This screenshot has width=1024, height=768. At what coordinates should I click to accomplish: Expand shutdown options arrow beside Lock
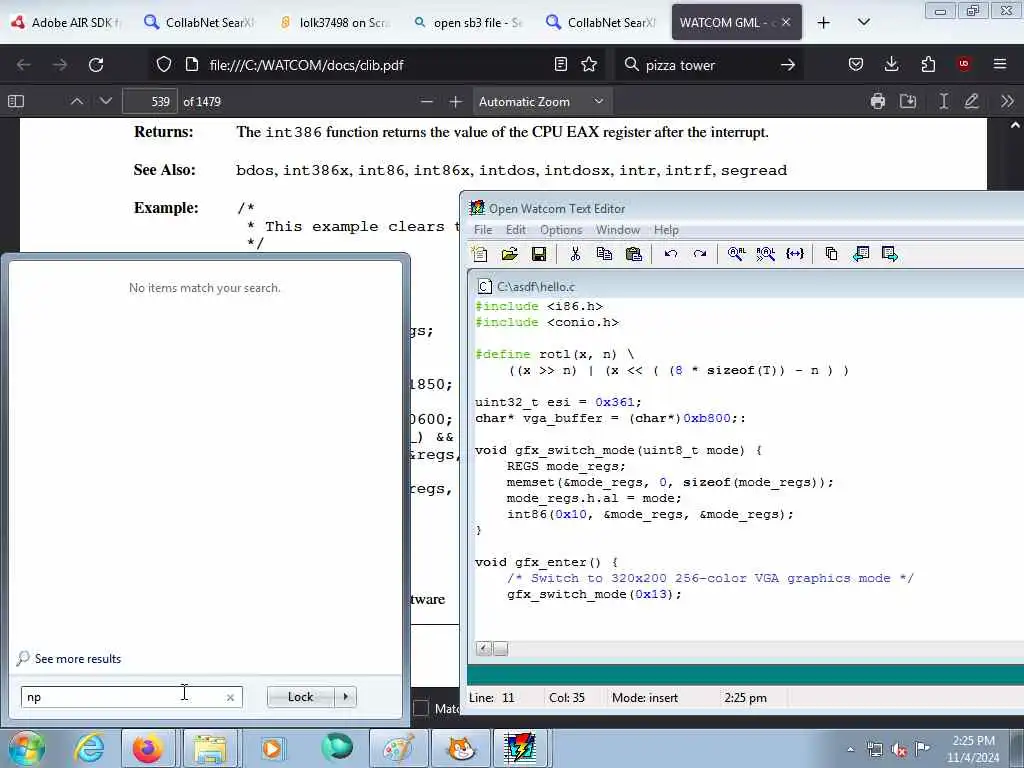[x=345, y=697]
